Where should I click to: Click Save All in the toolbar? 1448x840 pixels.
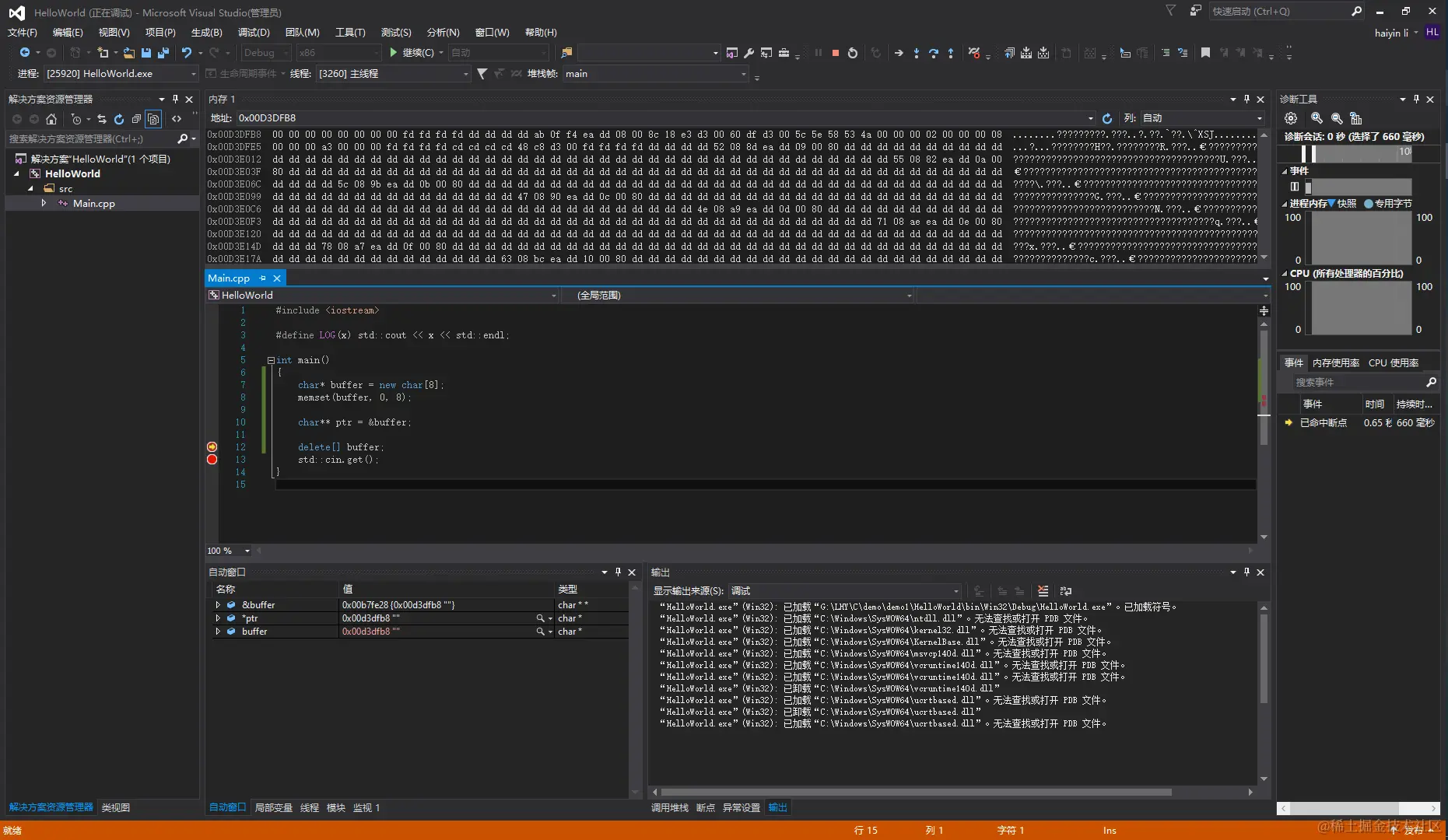[163, 53]
